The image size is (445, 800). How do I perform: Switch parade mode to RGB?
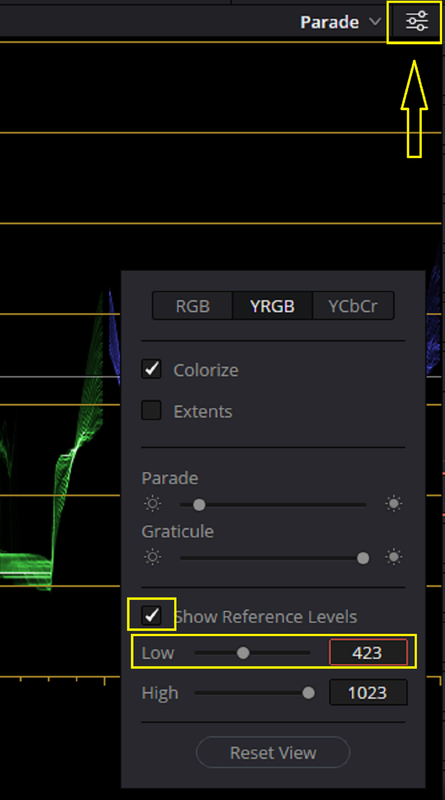192,306
